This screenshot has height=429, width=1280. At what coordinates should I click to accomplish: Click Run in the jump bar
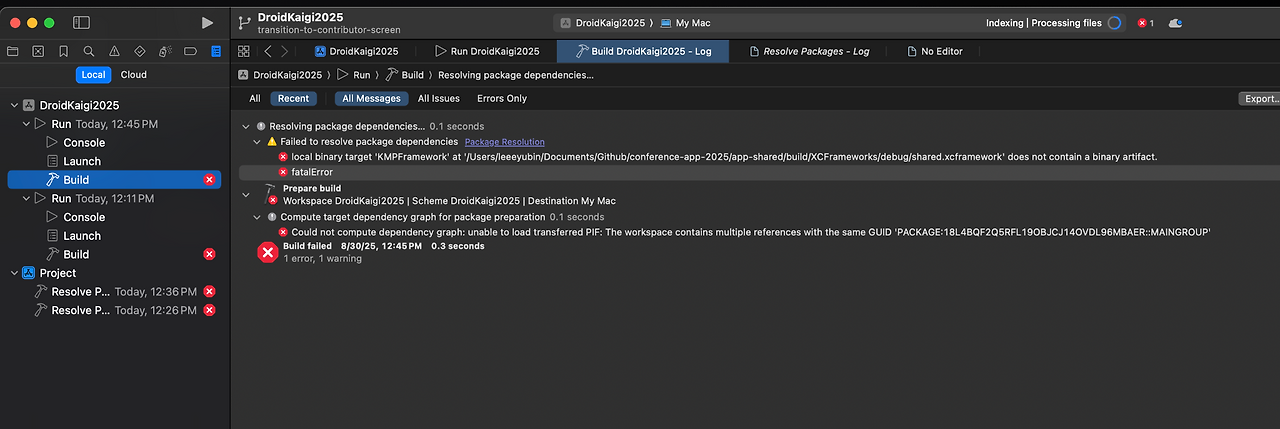click(x=354, y=75)
